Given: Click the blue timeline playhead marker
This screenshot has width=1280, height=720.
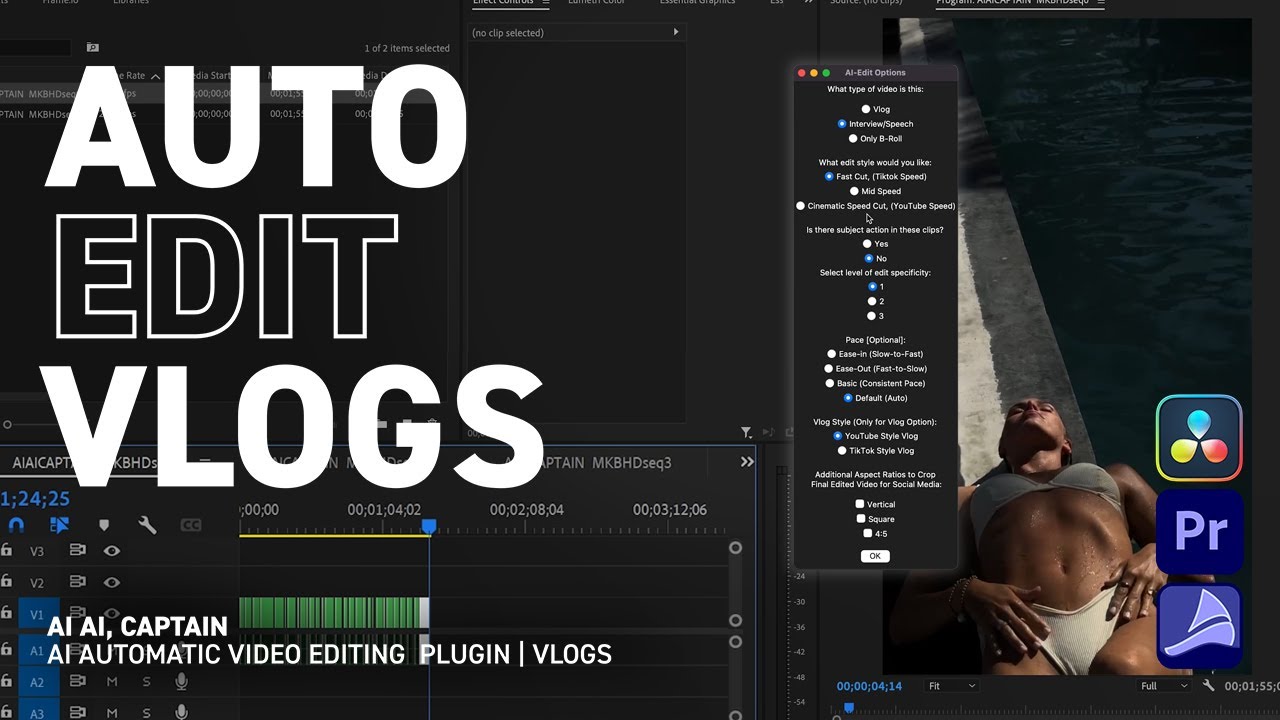Looking at the screenshot, I should coord(429,526).
